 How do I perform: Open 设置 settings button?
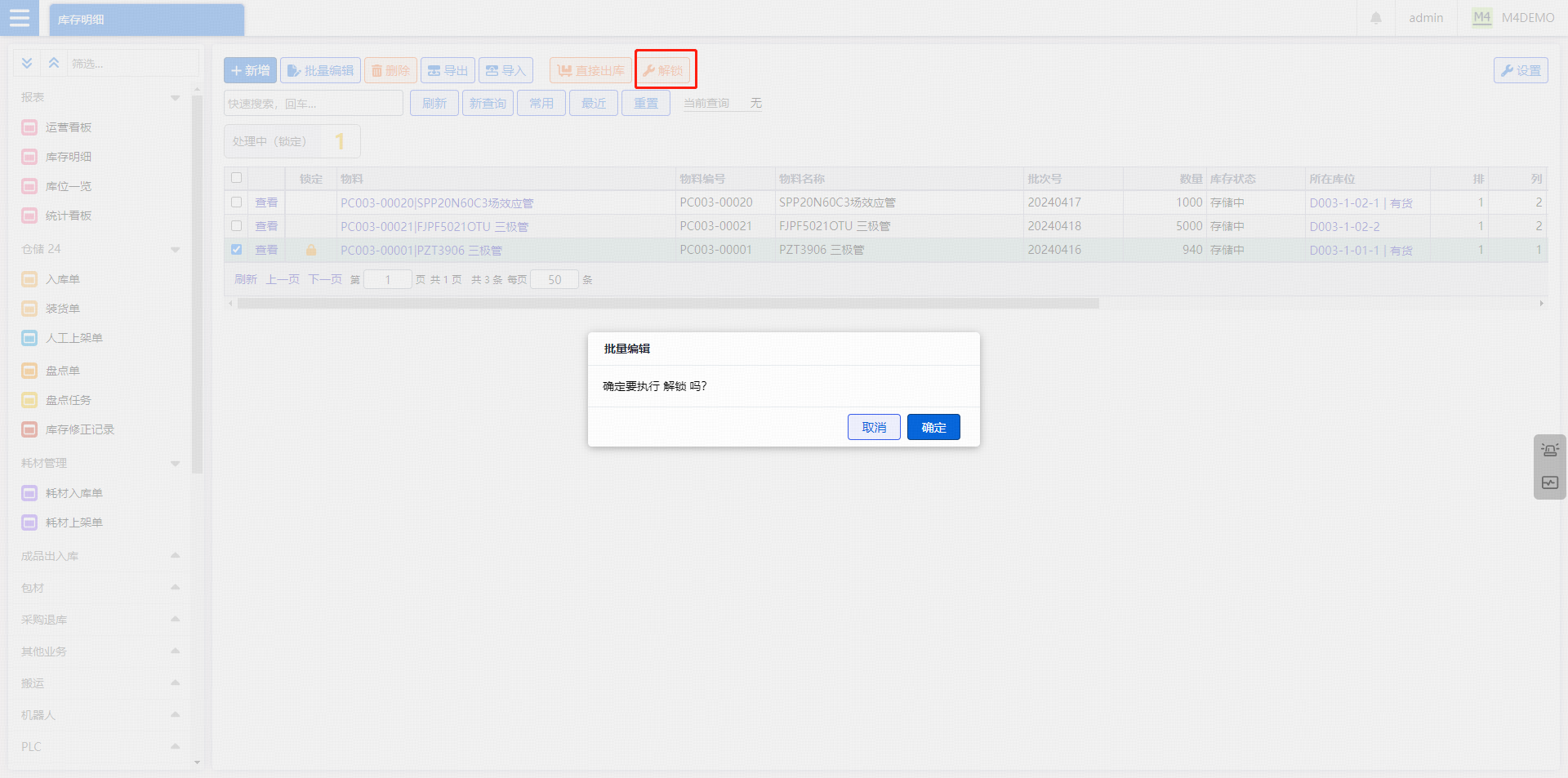click(x=1521, y=70)
